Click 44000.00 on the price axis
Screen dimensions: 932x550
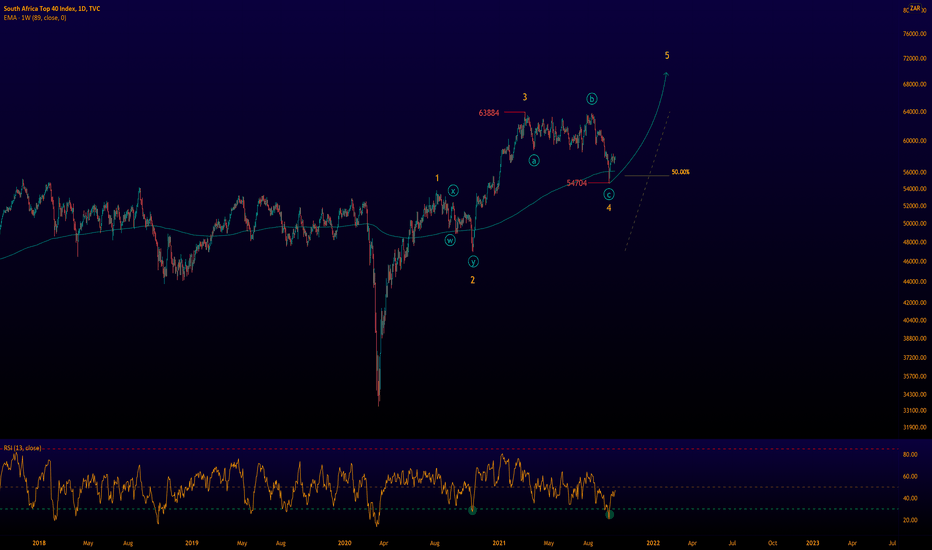915,282
